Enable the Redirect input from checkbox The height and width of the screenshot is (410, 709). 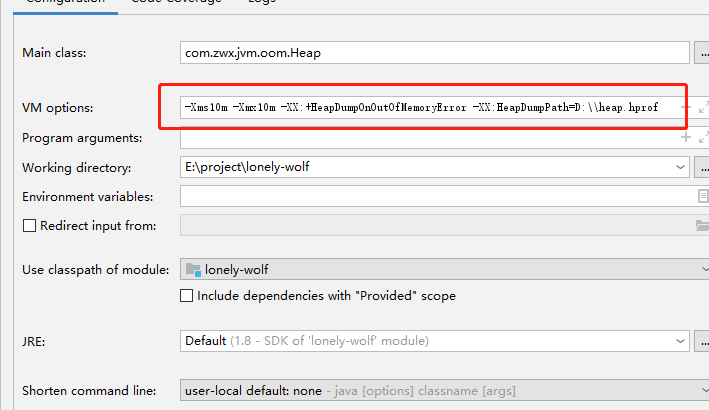pyautogui.click(x=29, y=226)
